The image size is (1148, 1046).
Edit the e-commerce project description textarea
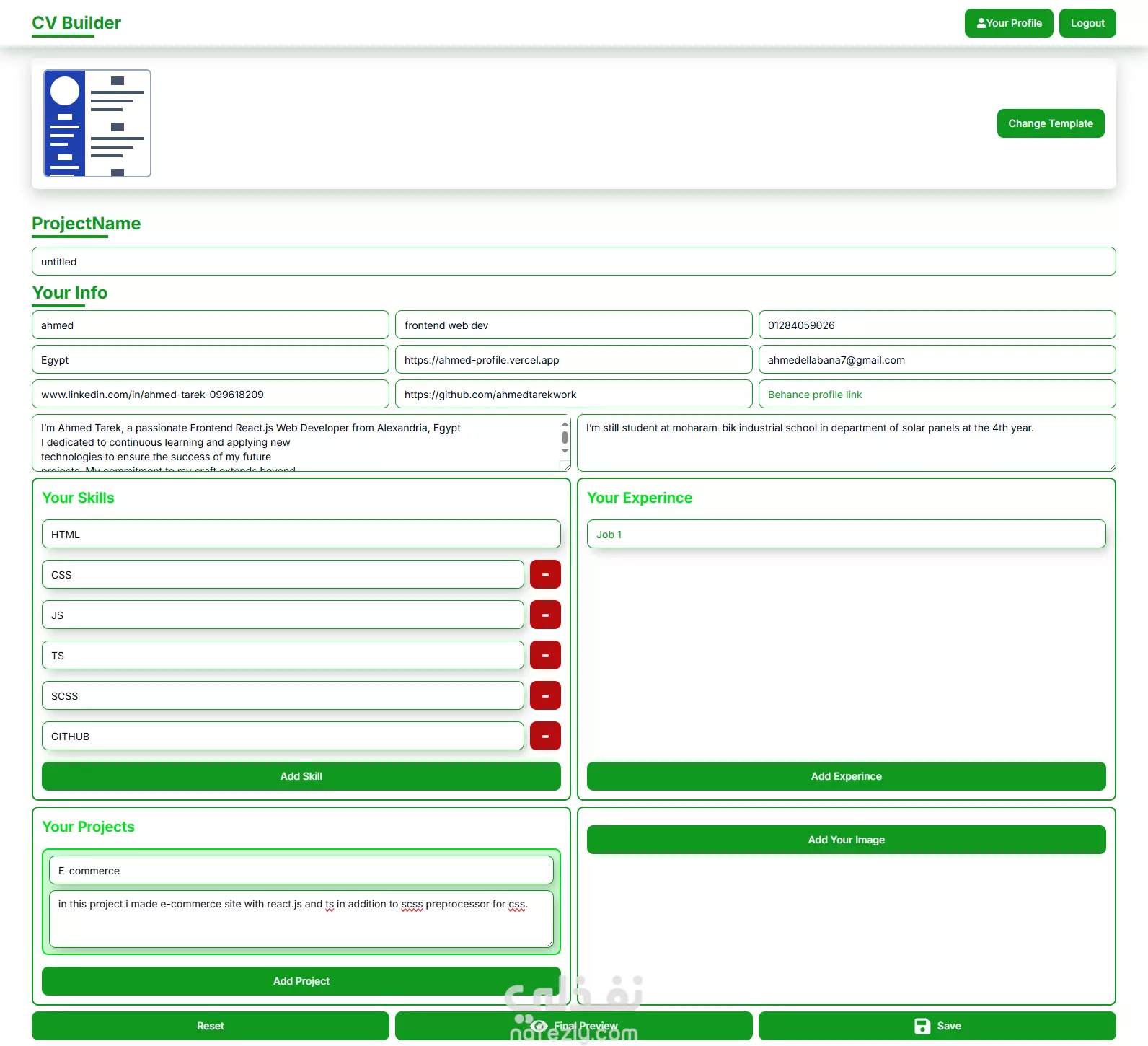(x=301, y=919)
